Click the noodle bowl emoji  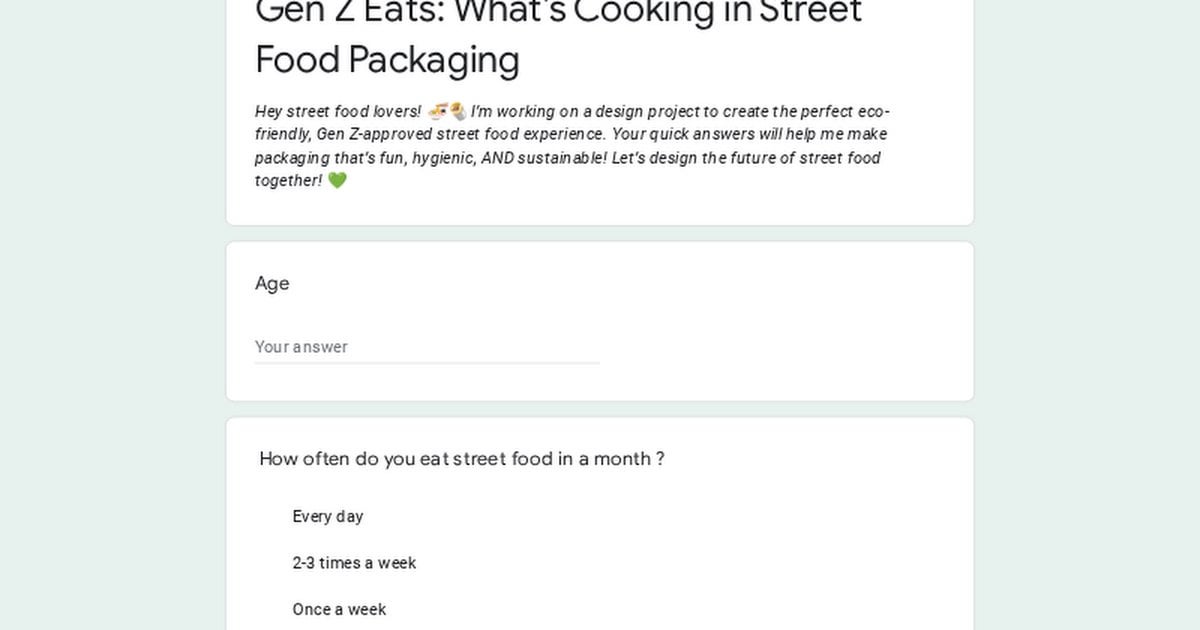(436, 111)
